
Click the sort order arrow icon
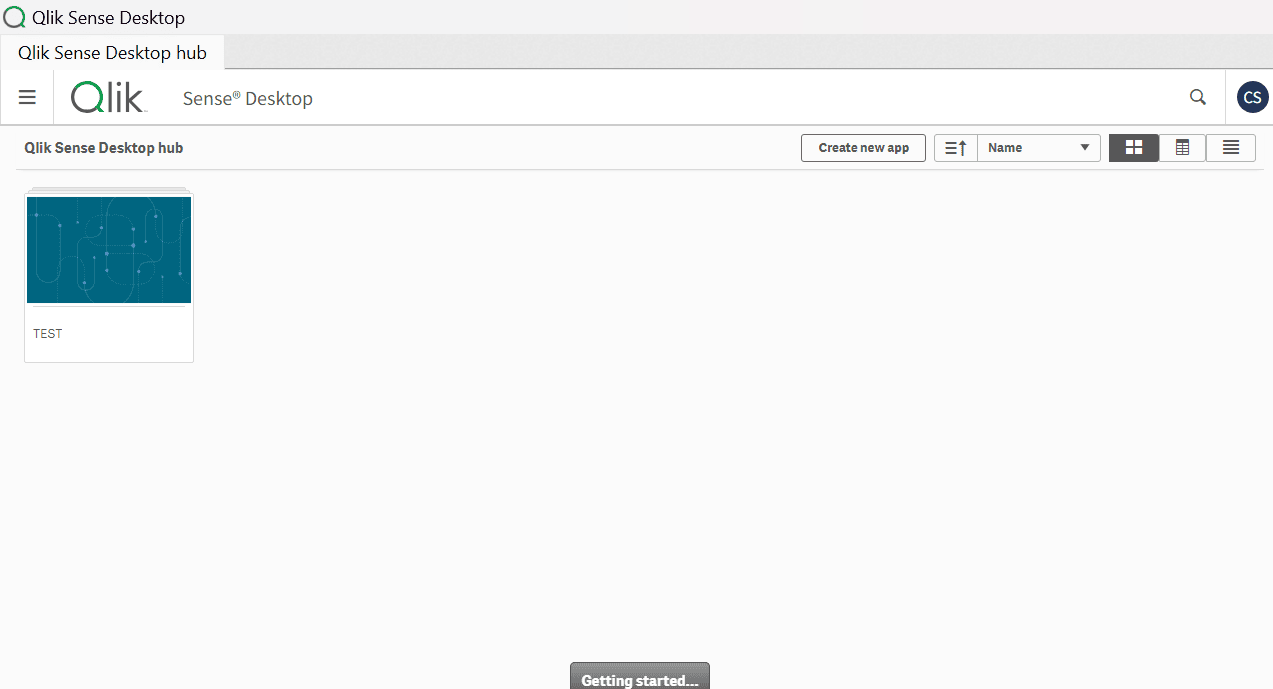pyautogui.click(x=955, y=147)
